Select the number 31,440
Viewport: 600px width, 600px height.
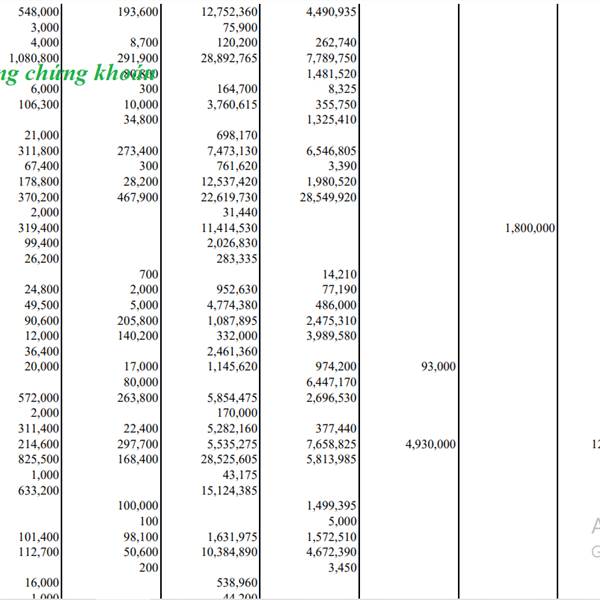(240, 212)
